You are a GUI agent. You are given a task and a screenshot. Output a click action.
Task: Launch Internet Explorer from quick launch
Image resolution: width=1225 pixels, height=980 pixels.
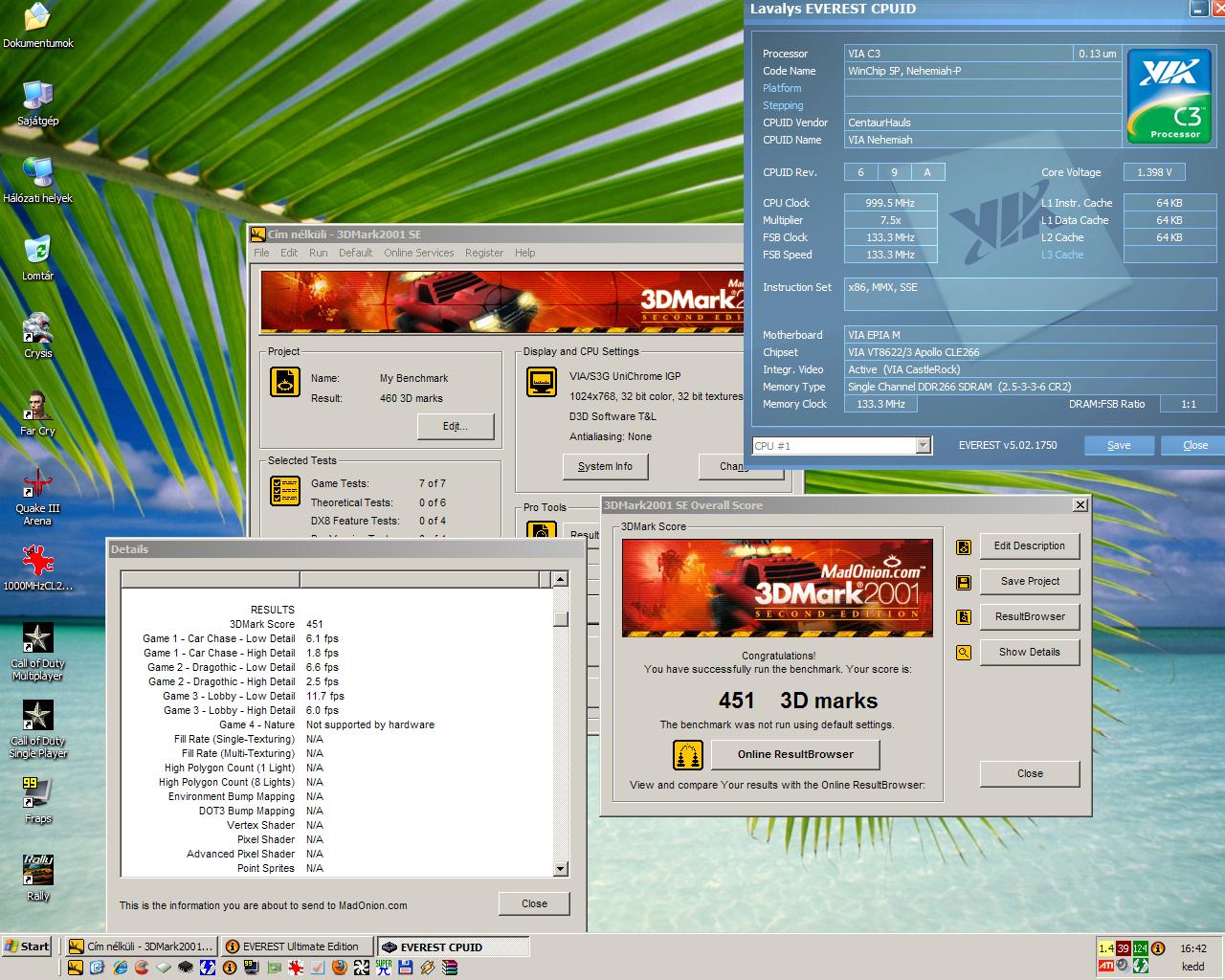[x=121, y=968]
